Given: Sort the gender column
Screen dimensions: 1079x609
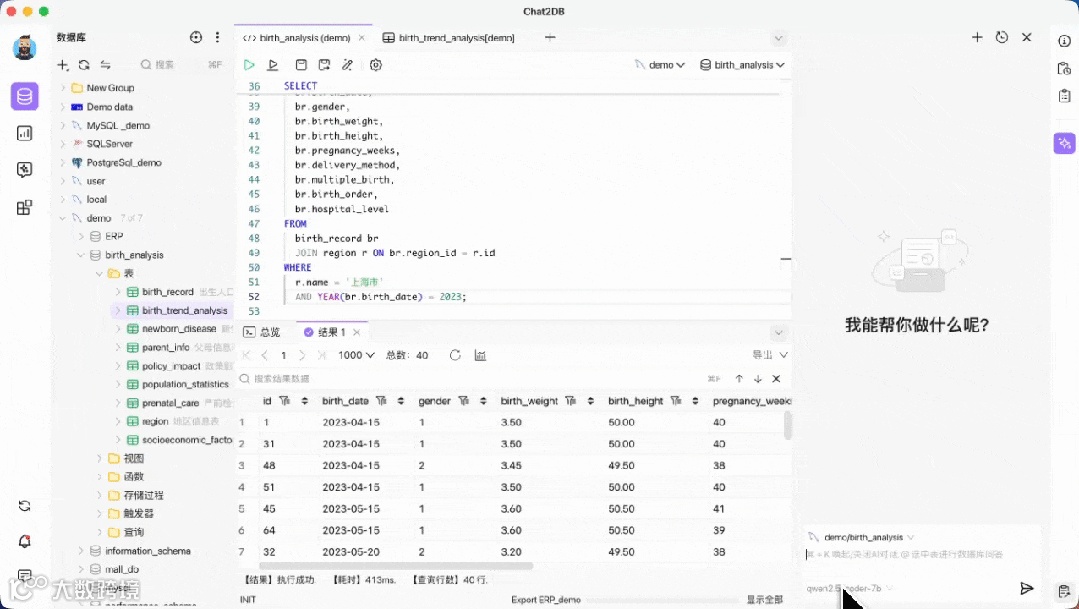Looking at the screenshot, I should coord(483,400).
